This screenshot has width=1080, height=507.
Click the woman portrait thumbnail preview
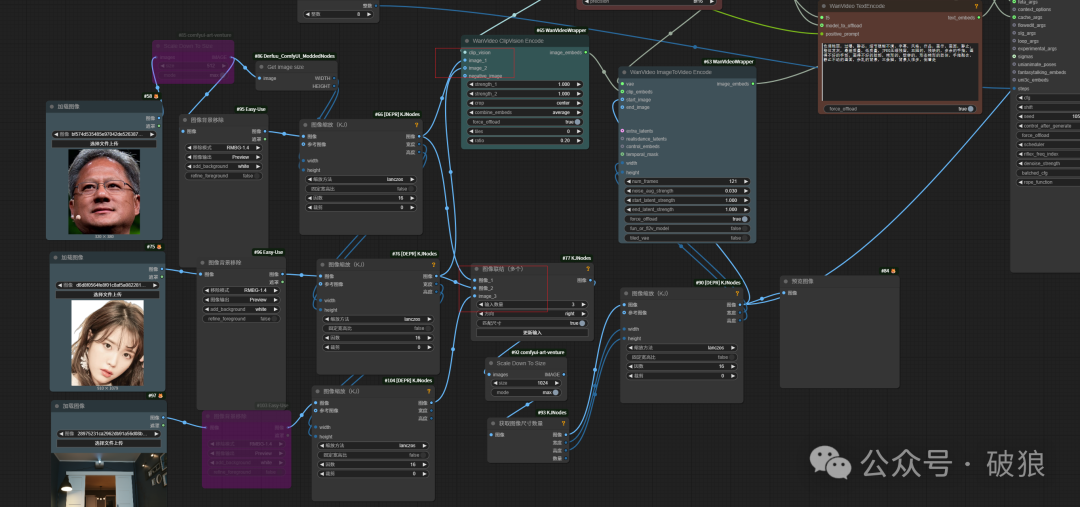(x=107, y=342)
